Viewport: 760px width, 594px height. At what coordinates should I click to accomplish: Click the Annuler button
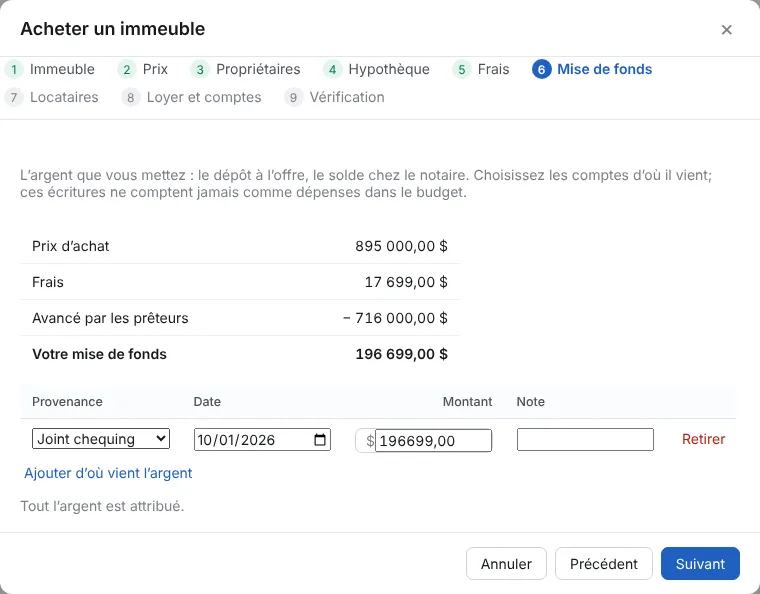click(506, 563)
